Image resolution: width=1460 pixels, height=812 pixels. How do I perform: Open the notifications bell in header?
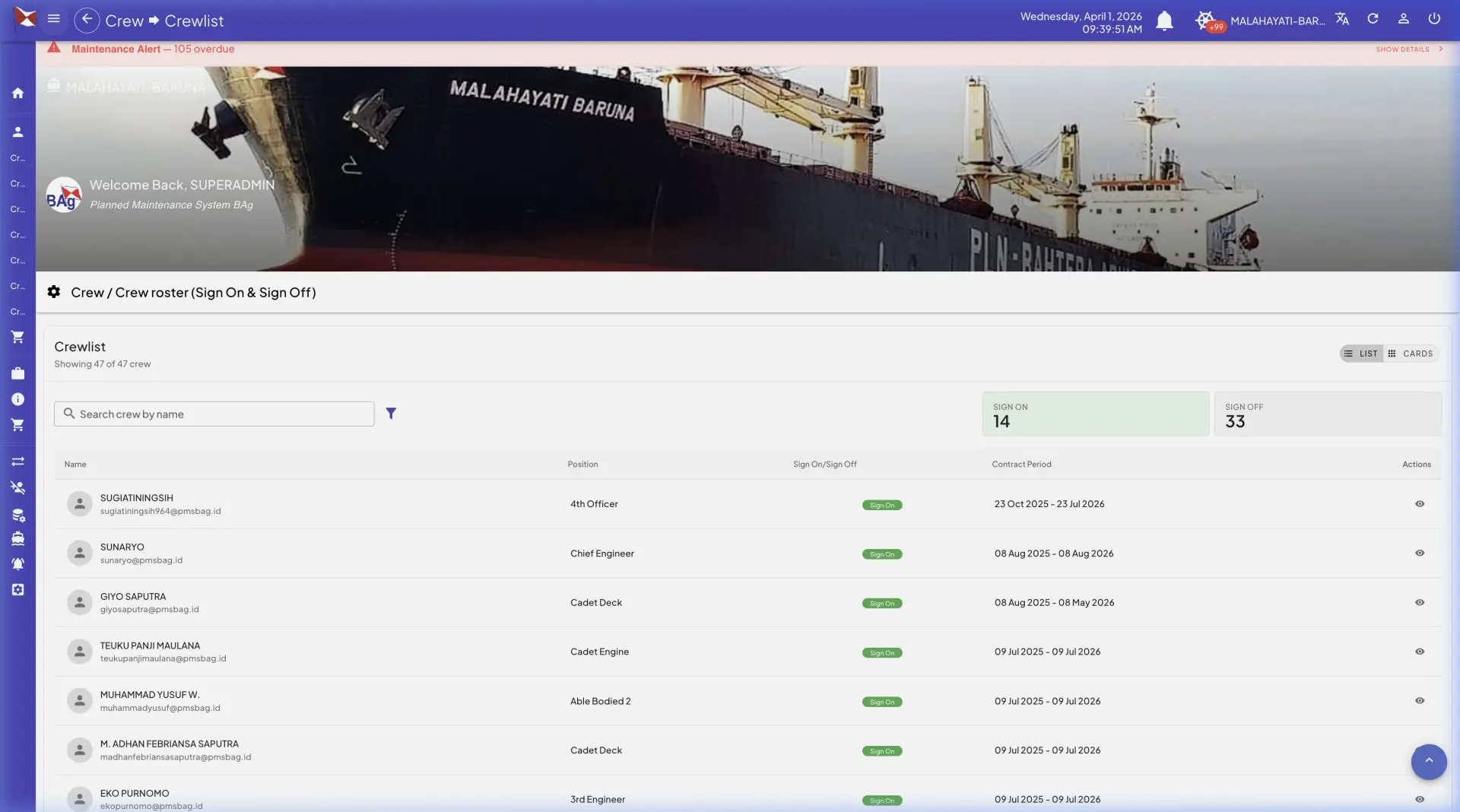pyautogui.click(x=1164, y=21)
